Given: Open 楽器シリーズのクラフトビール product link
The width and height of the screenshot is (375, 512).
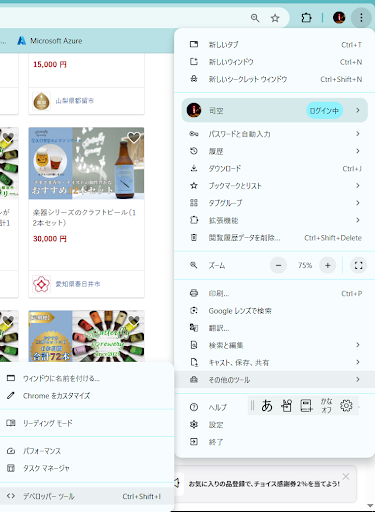Looking at the screenshot, I should [84, 217].
